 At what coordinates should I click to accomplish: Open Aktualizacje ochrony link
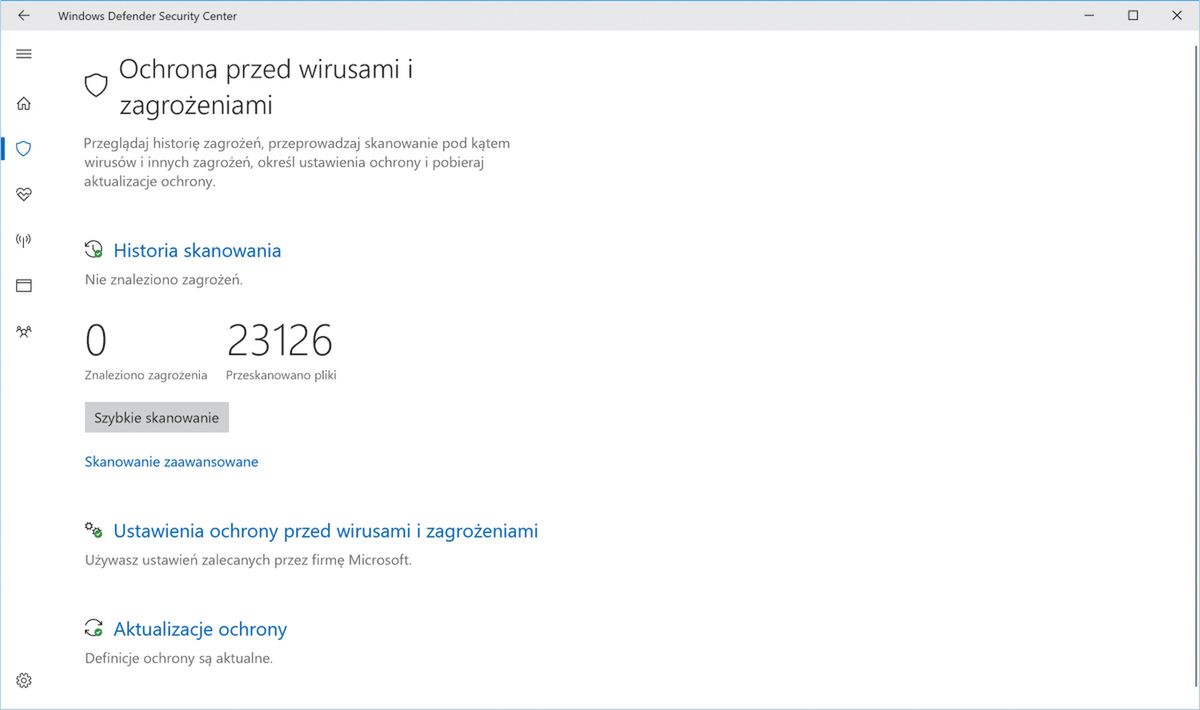[x=200, y=629]
